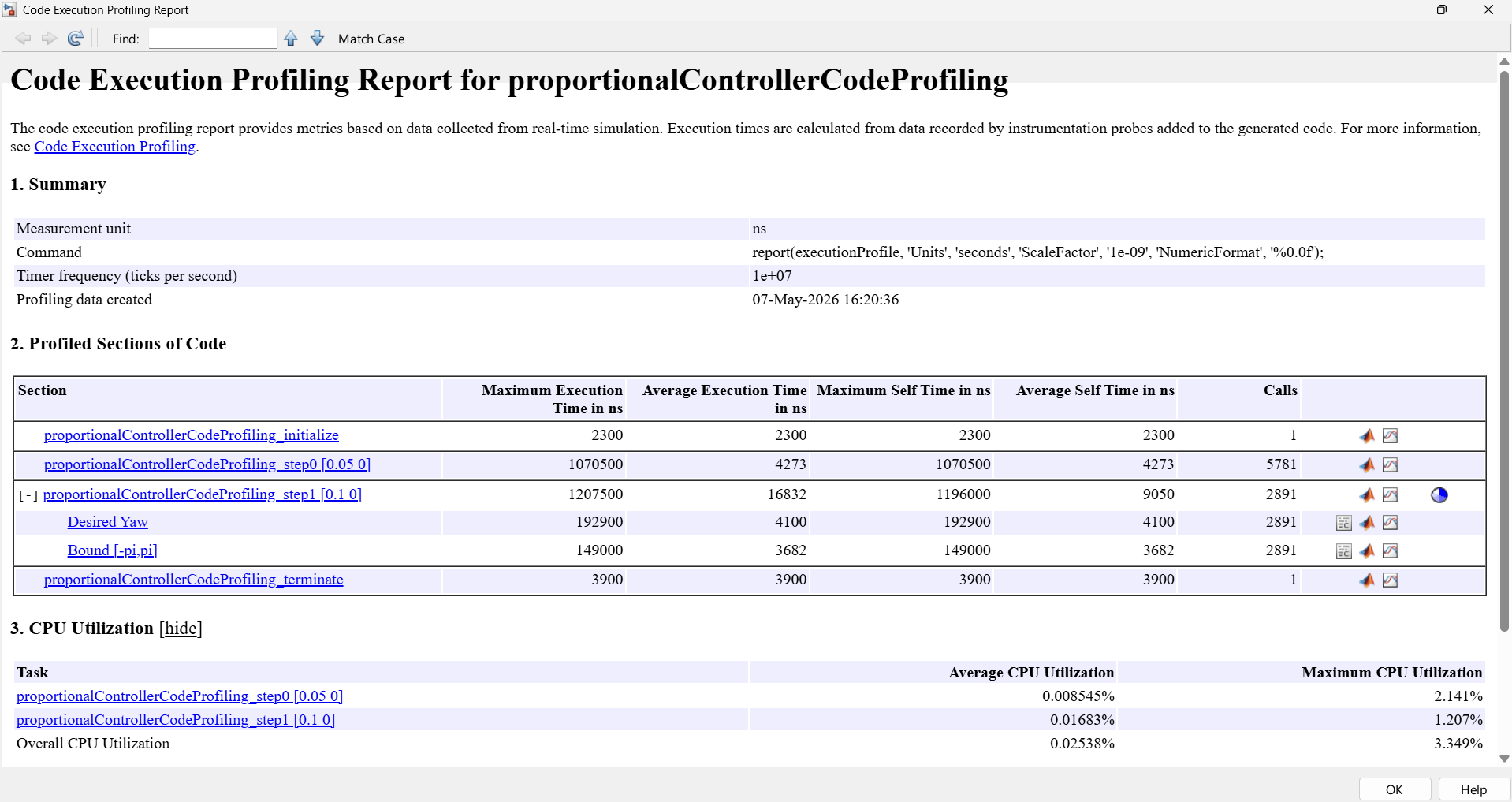Open the Bound [-pi,pi] block link
This screenshot has width=1512, height=802.
tap(113, 550)
